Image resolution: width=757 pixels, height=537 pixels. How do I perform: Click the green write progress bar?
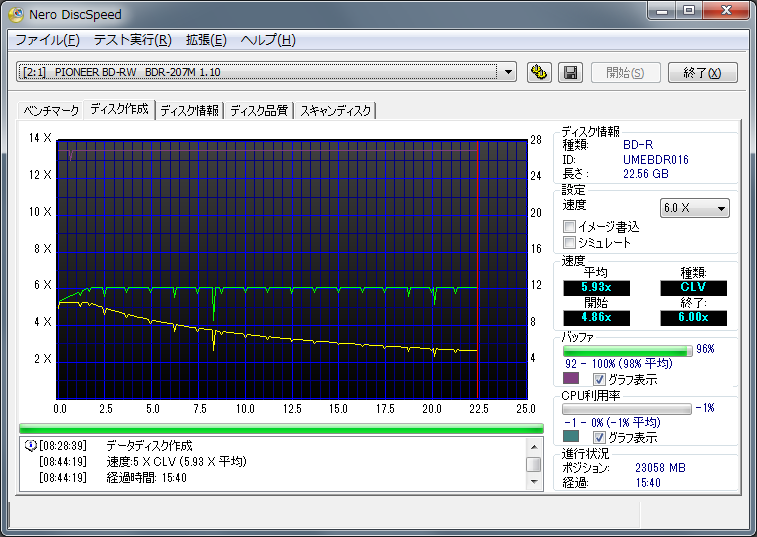click(x=281, y=428)
